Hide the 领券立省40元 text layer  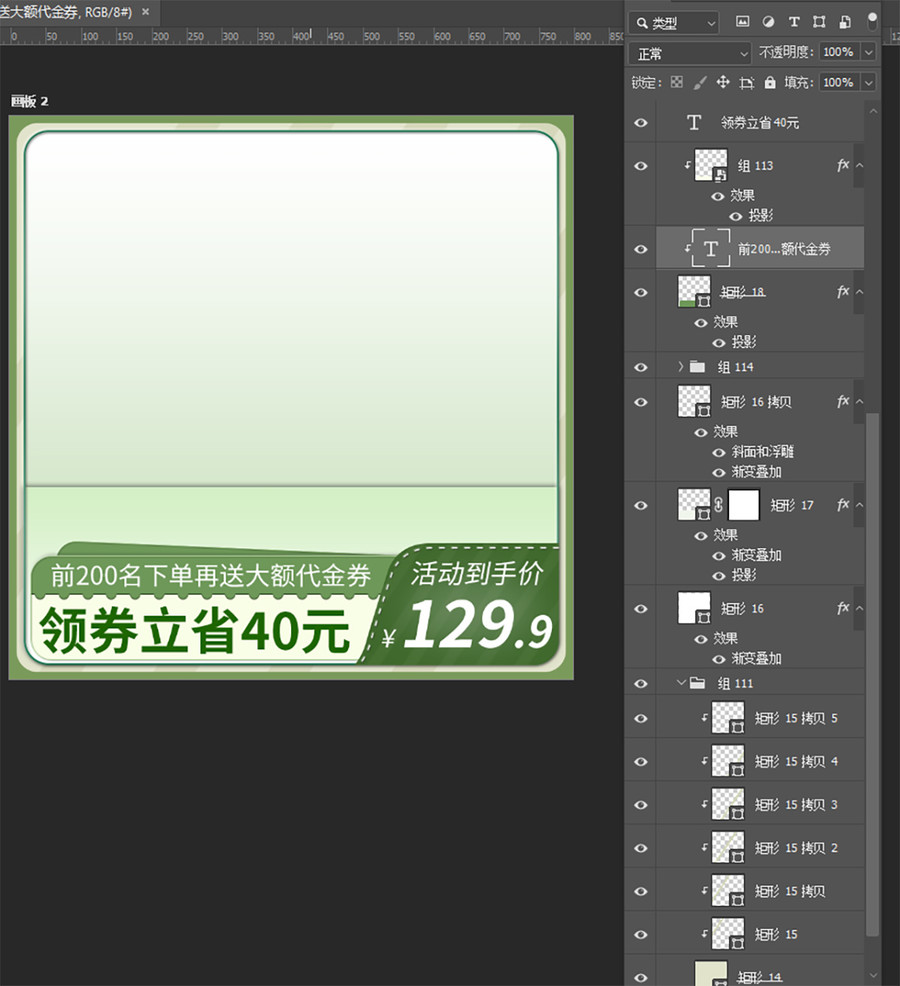[x=641, y=123]
